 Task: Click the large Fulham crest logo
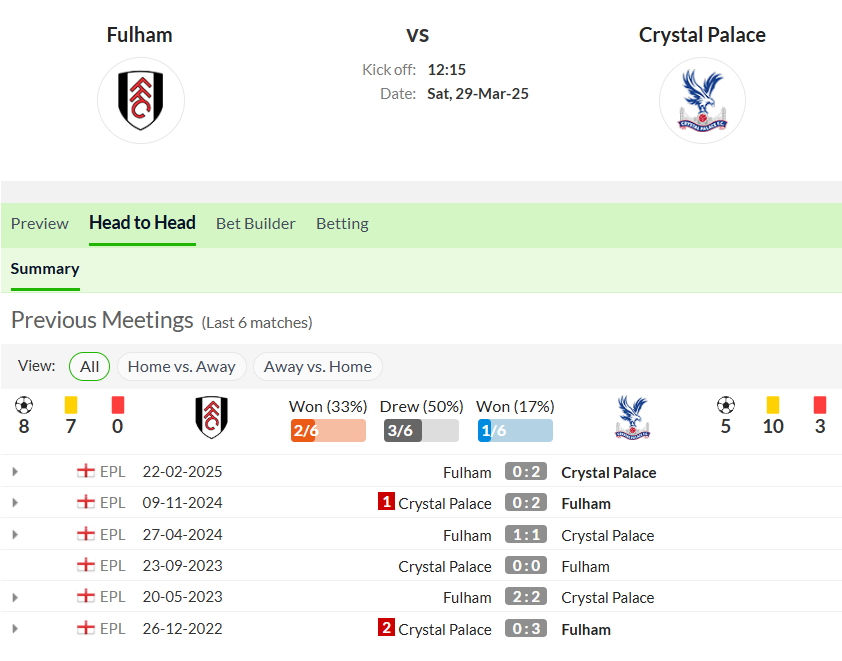tap(141, 100)
